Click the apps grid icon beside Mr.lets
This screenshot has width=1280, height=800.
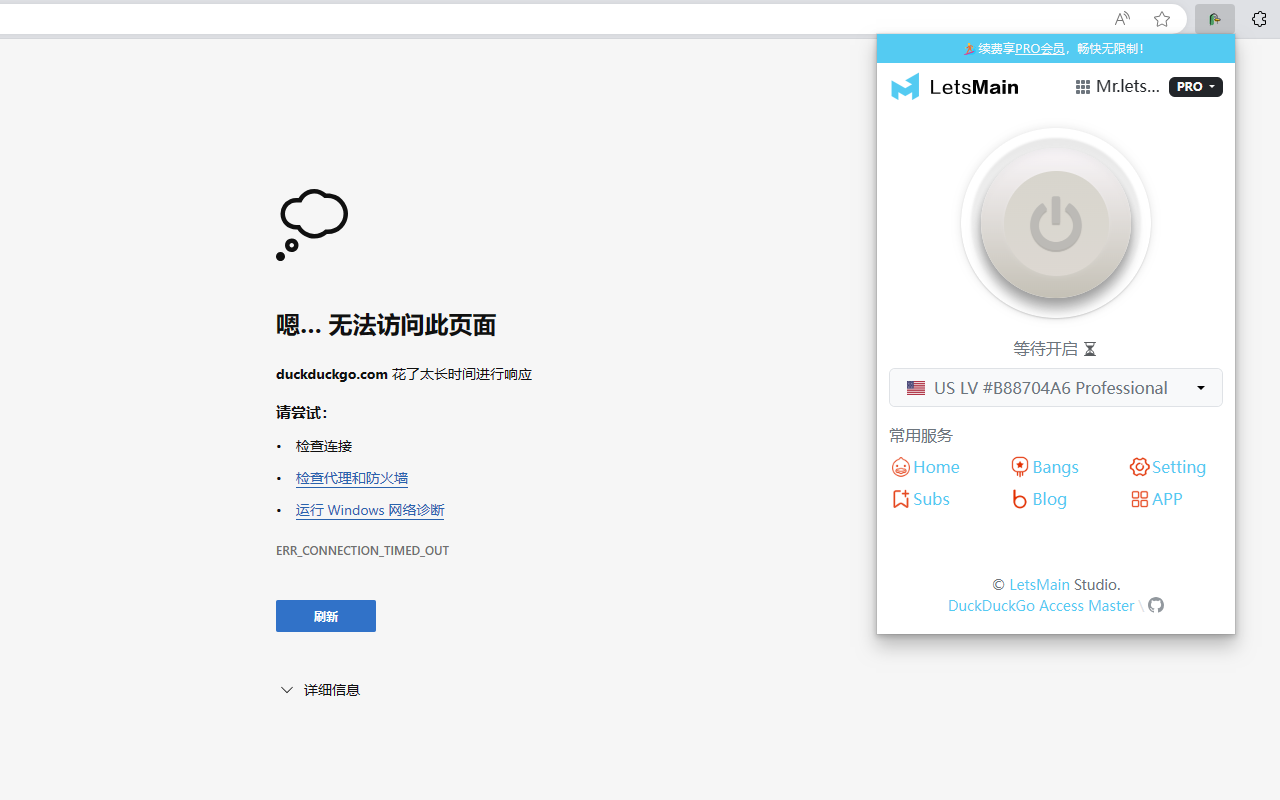coord(1082,87)
